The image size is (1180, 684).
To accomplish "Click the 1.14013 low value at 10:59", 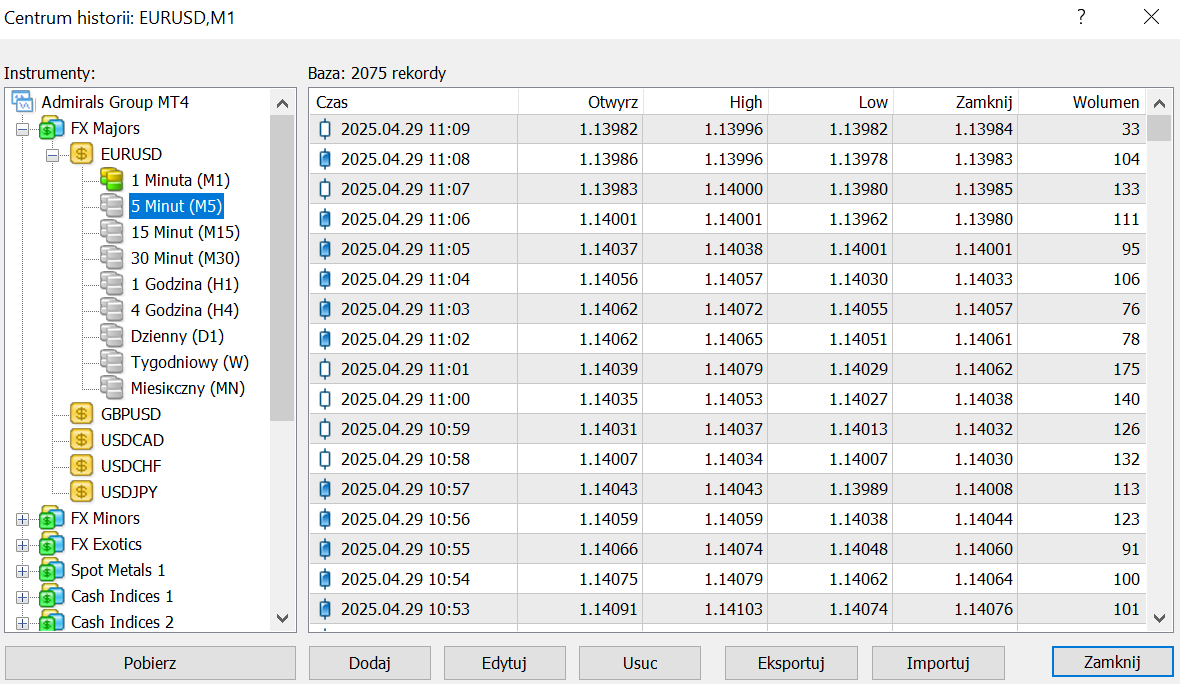I will [x=859, y=429].
